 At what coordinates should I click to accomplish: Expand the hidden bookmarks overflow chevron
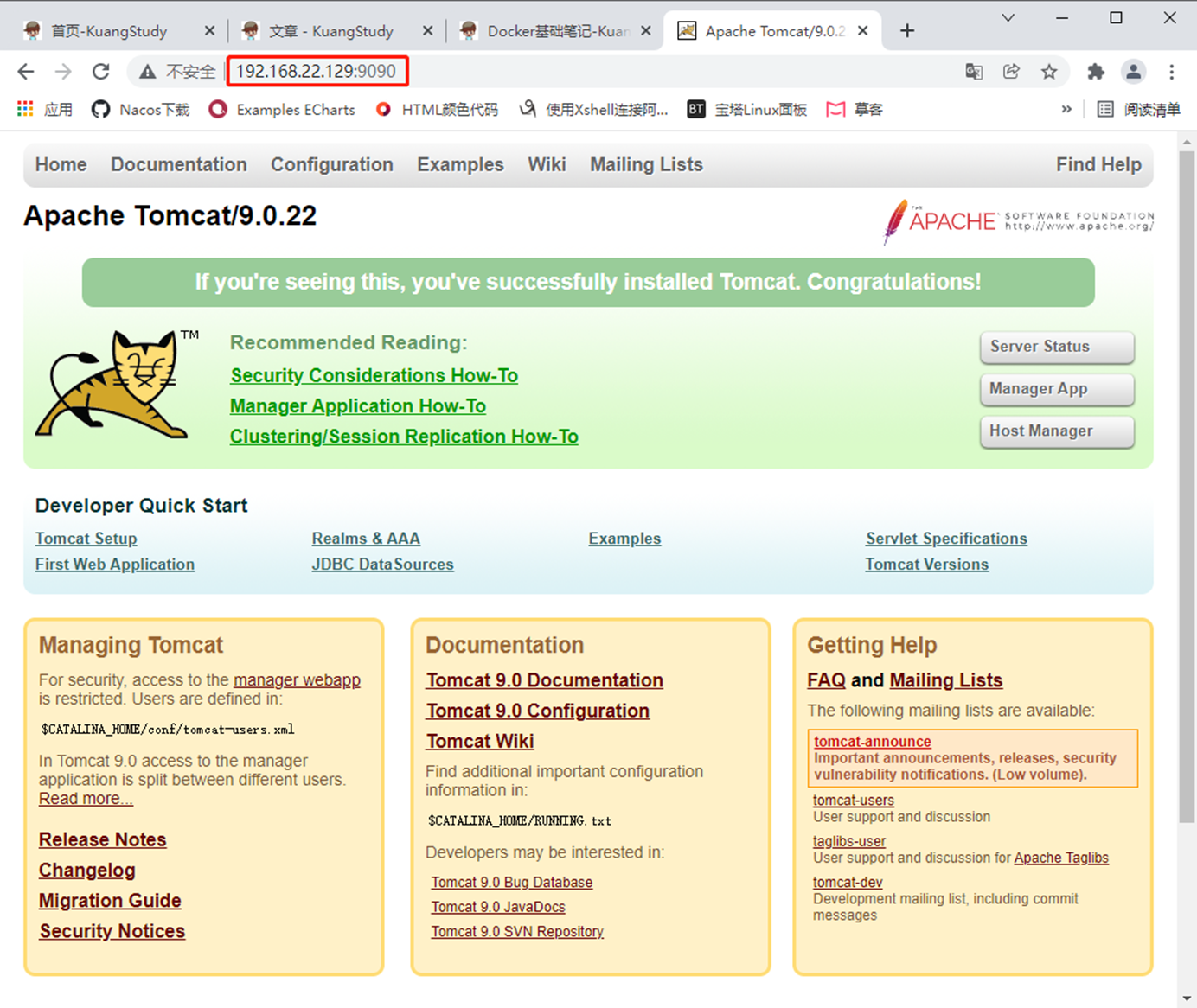[1066, 109]
